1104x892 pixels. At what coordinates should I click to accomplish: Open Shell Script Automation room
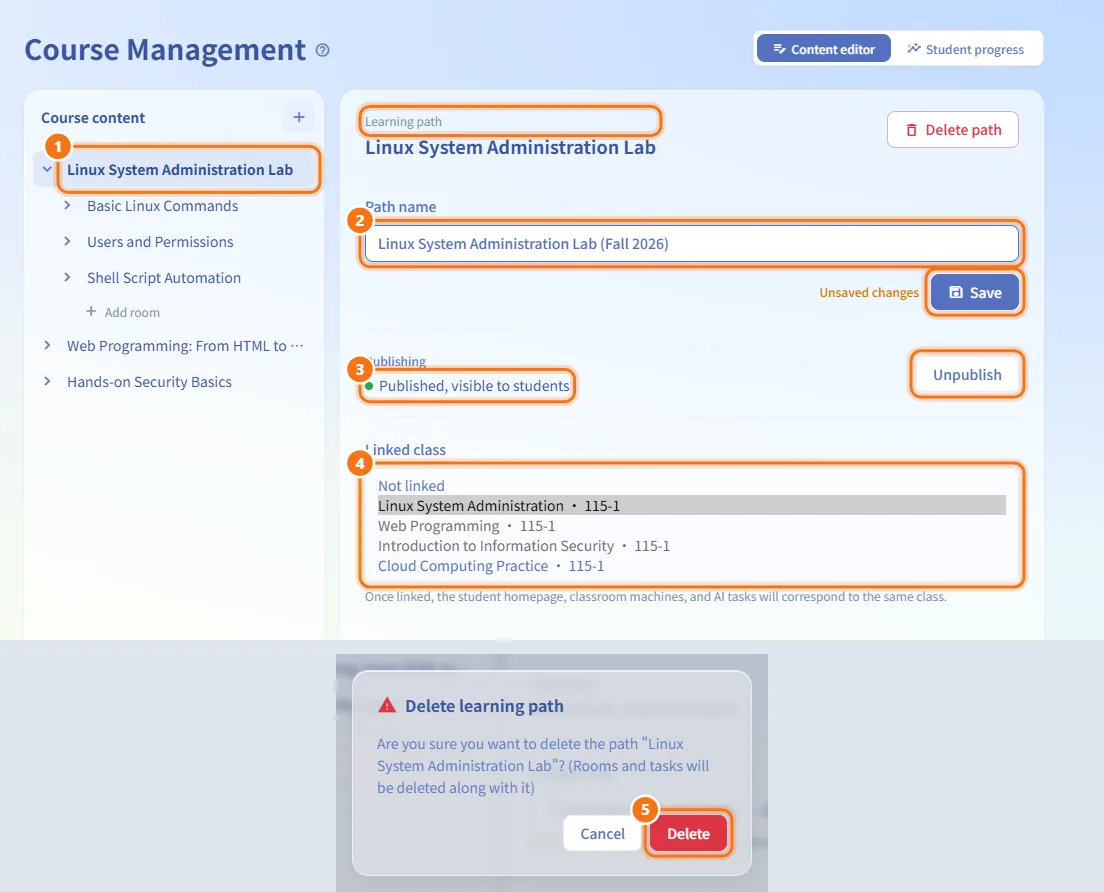pos(163,277)
